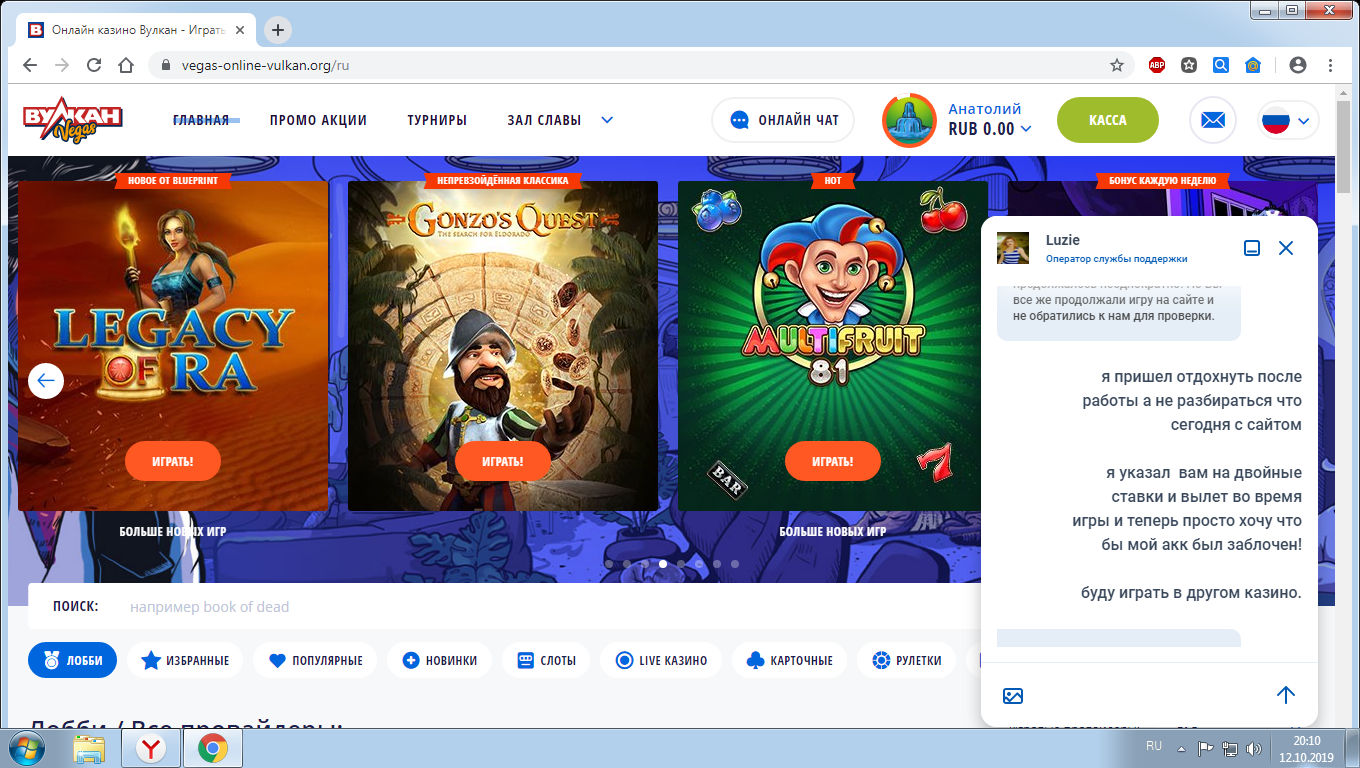Show hidden system tray icons
The width and height of the screenshot is (1360, 768).
click(x=1182, y=747)
